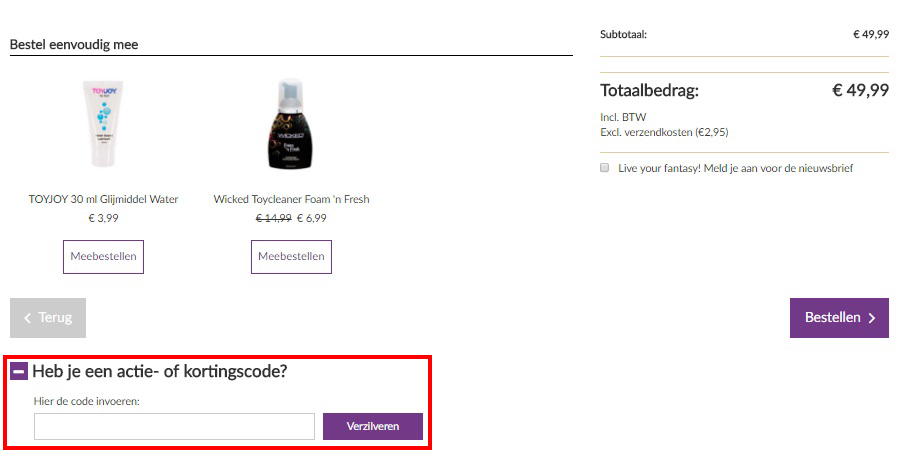Click the right chevron on Bestellen
This screenshot has width=903, height=457.
click(872, 318)
